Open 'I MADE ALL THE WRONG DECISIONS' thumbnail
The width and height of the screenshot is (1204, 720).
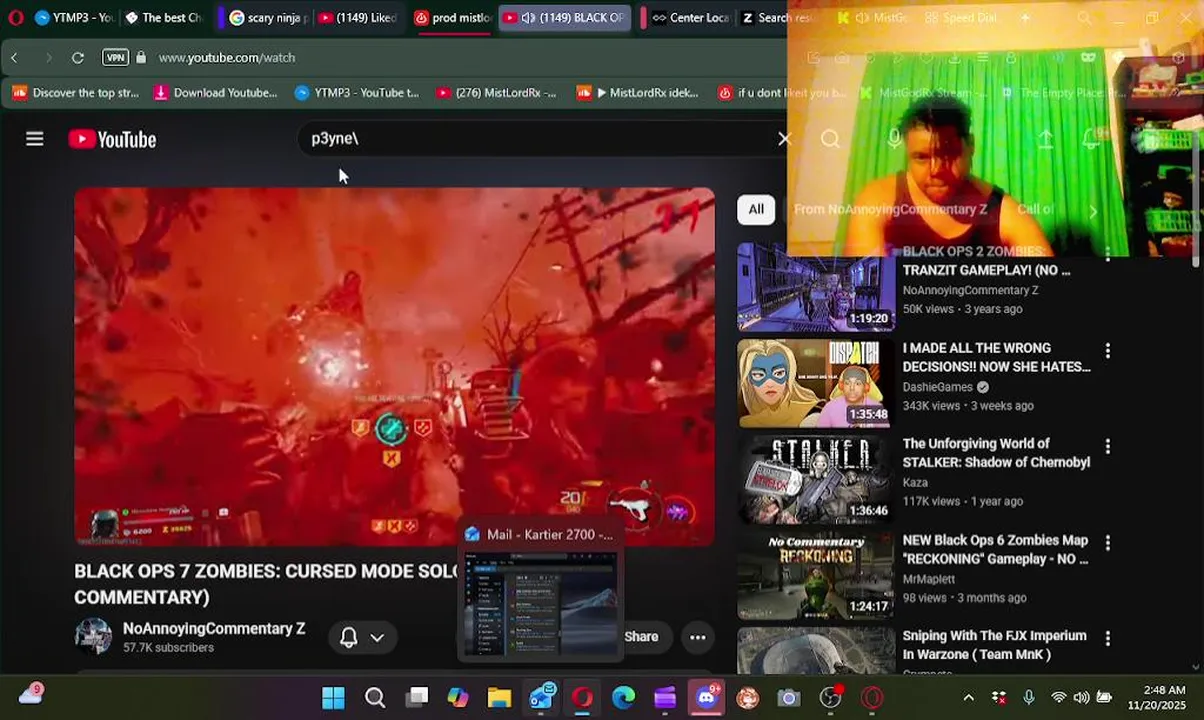point(816,383)
